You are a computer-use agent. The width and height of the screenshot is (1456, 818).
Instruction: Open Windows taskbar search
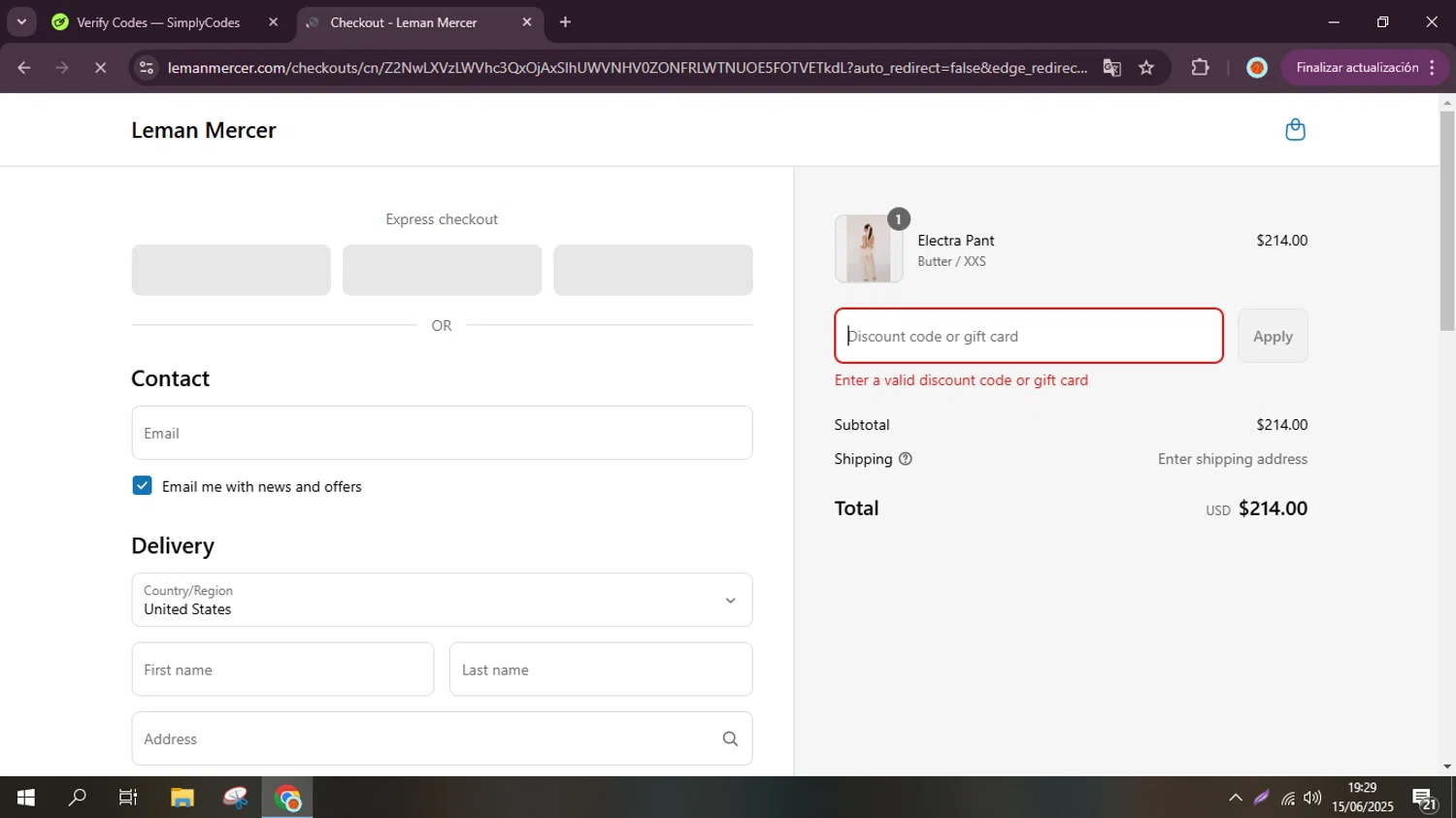pos(78,798)
